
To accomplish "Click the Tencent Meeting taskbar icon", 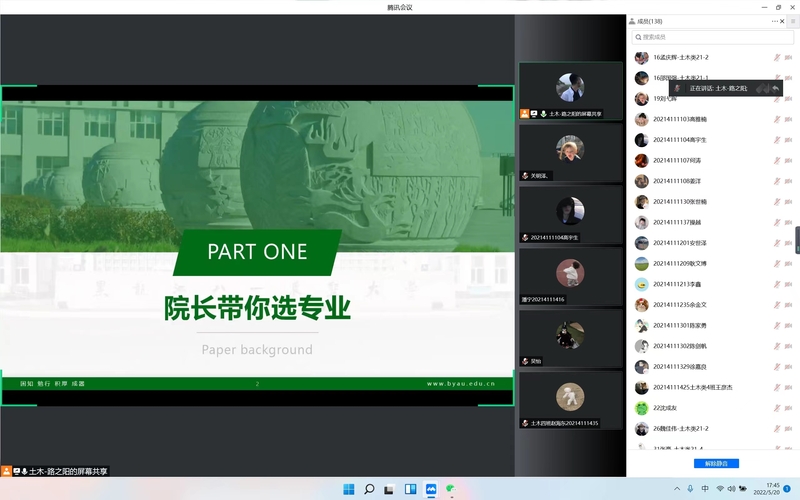I will (431, 489).
